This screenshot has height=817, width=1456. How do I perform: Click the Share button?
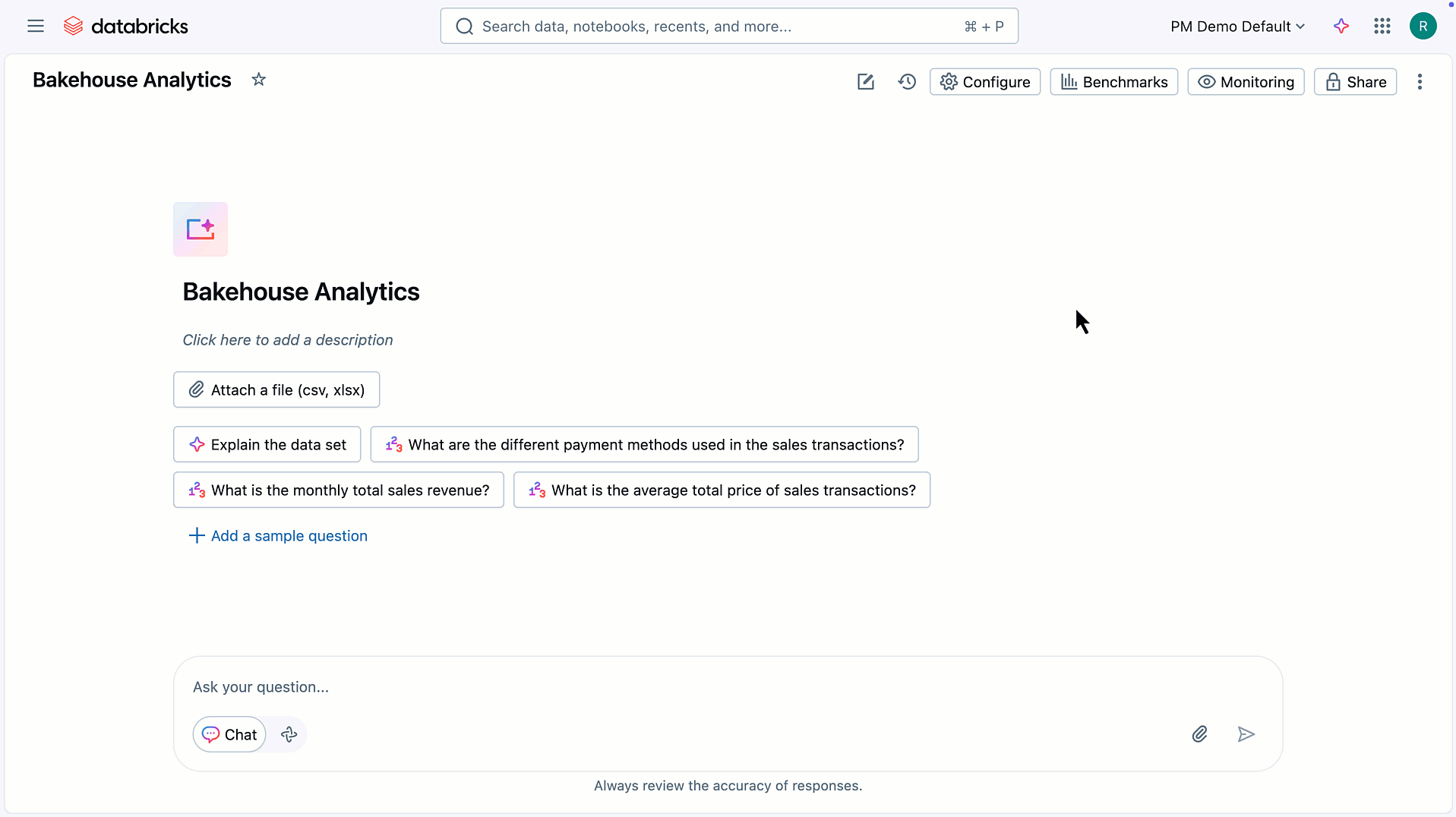tap(1355, 82)
